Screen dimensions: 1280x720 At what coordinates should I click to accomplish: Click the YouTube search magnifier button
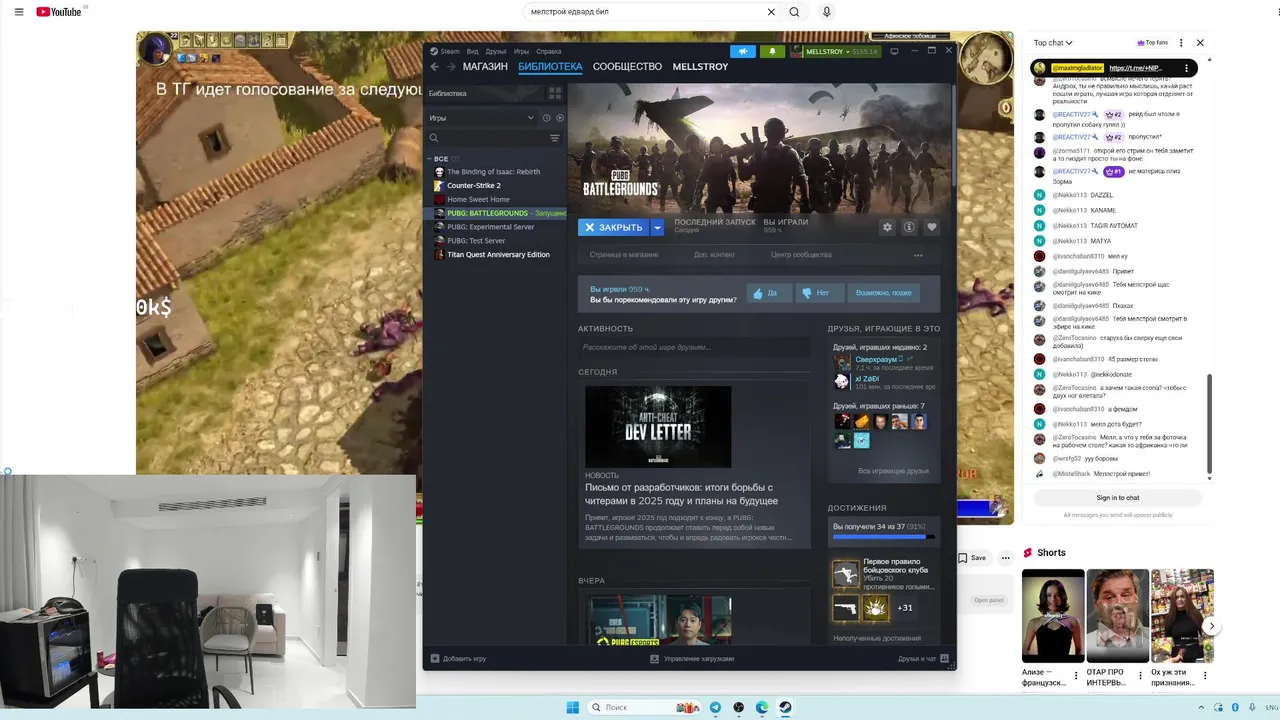coord(794,12)
